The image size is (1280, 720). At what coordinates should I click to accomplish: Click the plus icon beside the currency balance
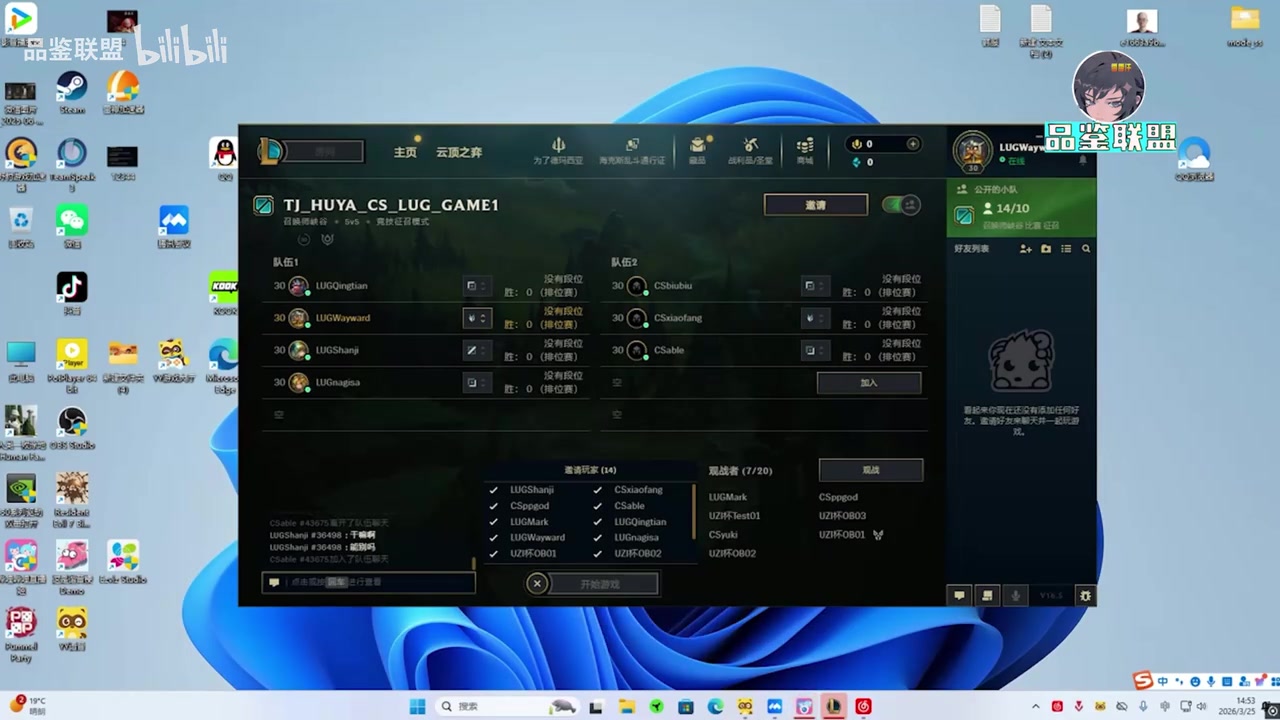pyautogui.click(x=912, y=144)
